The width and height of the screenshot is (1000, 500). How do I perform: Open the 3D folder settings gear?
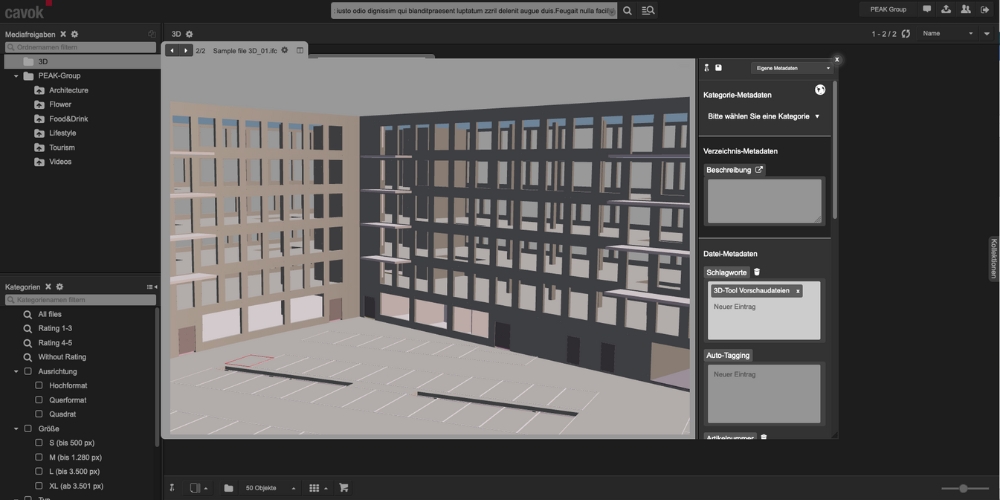189,34
